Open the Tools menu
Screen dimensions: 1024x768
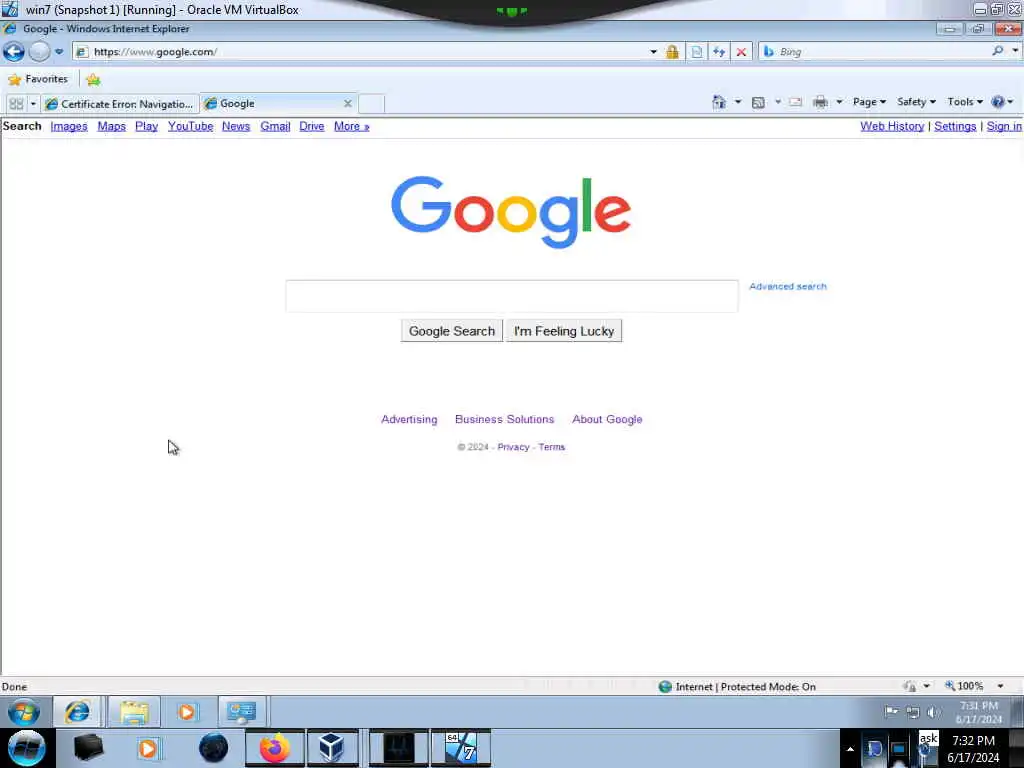pyautogui.click(x=965, y=102)
